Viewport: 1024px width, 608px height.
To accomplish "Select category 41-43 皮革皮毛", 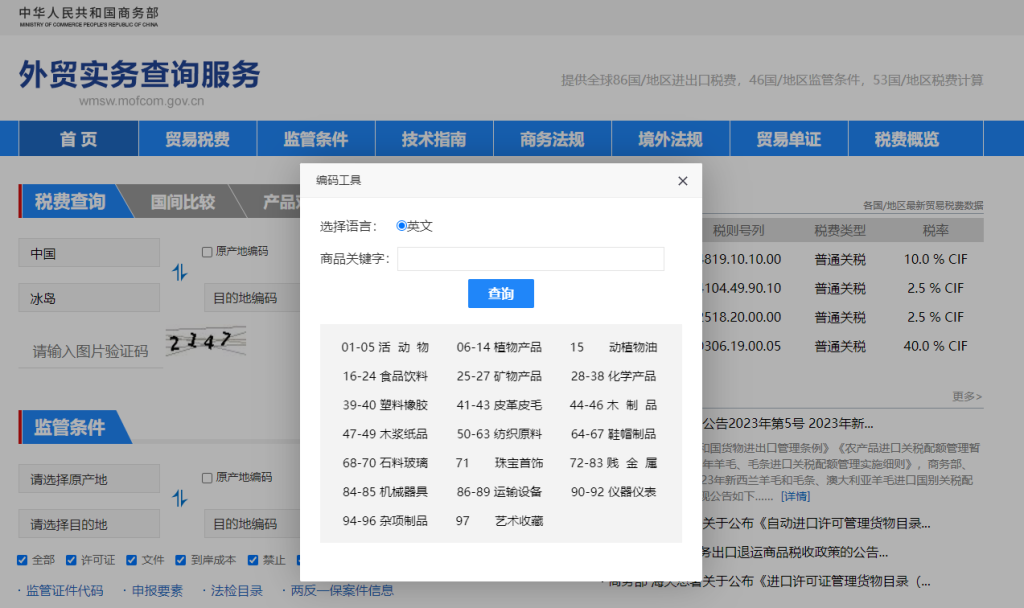I will 499,405.
